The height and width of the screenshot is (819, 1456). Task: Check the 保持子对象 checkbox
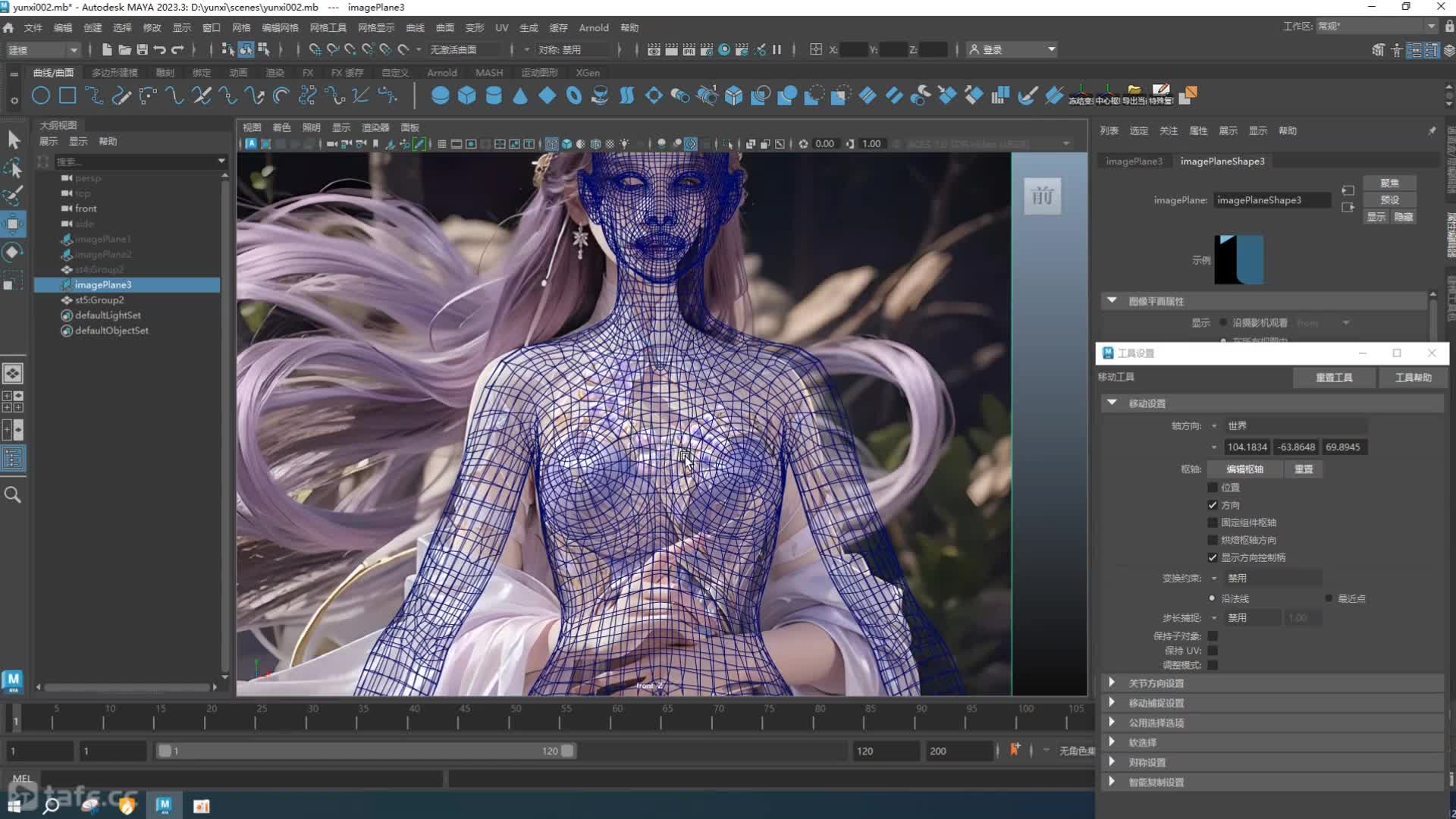tap(1213, 636)
